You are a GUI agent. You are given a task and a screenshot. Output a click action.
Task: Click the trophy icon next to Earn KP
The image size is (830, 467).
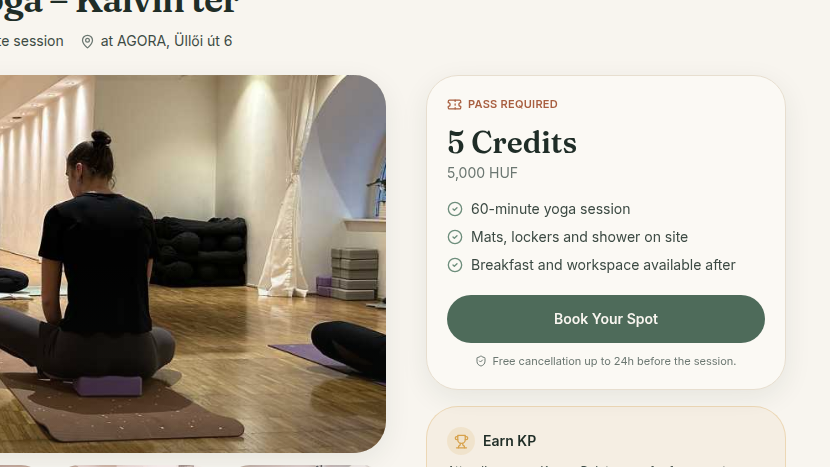point(461,441)
